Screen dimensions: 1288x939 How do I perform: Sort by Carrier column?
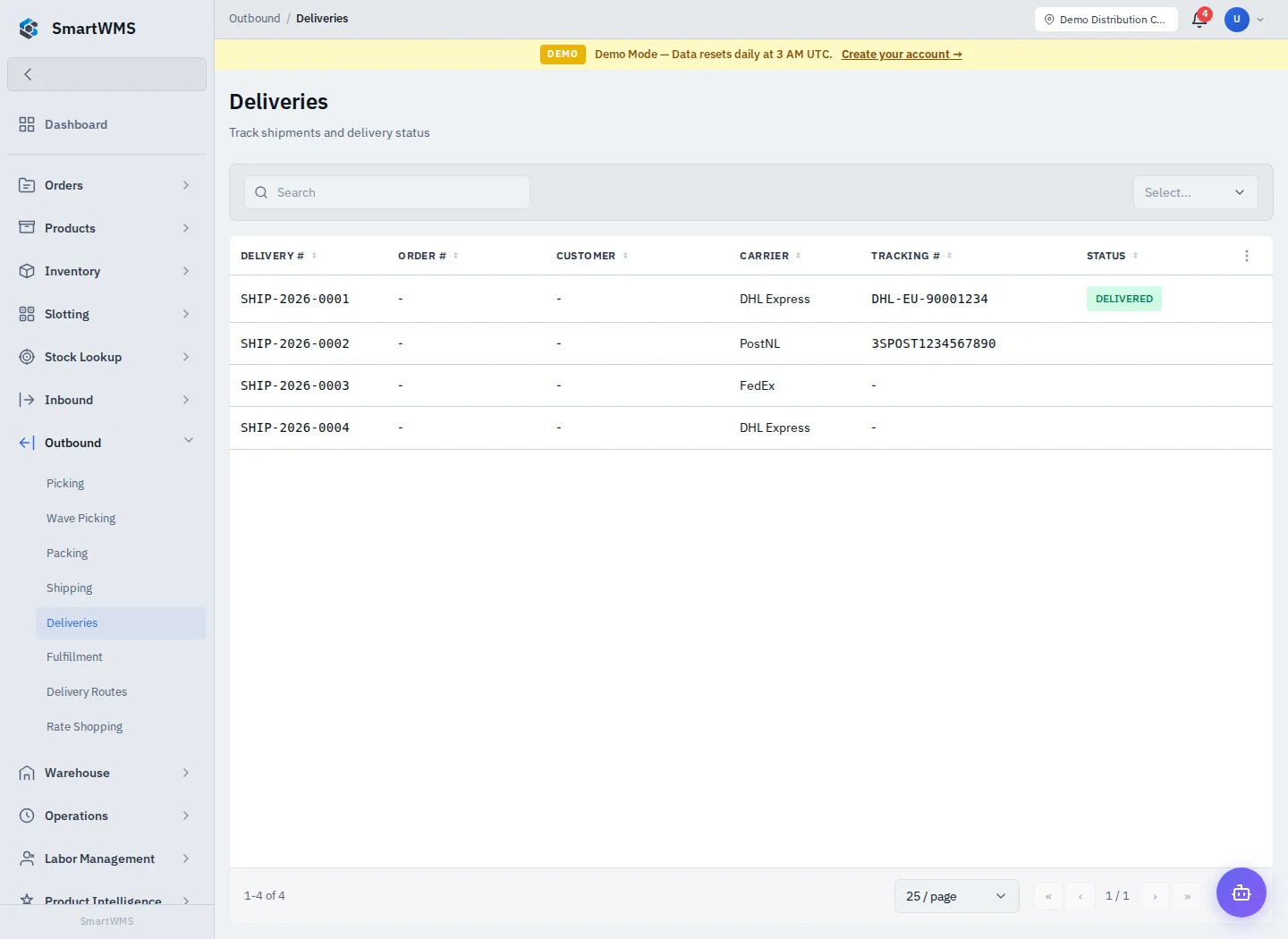click(770, 256)
